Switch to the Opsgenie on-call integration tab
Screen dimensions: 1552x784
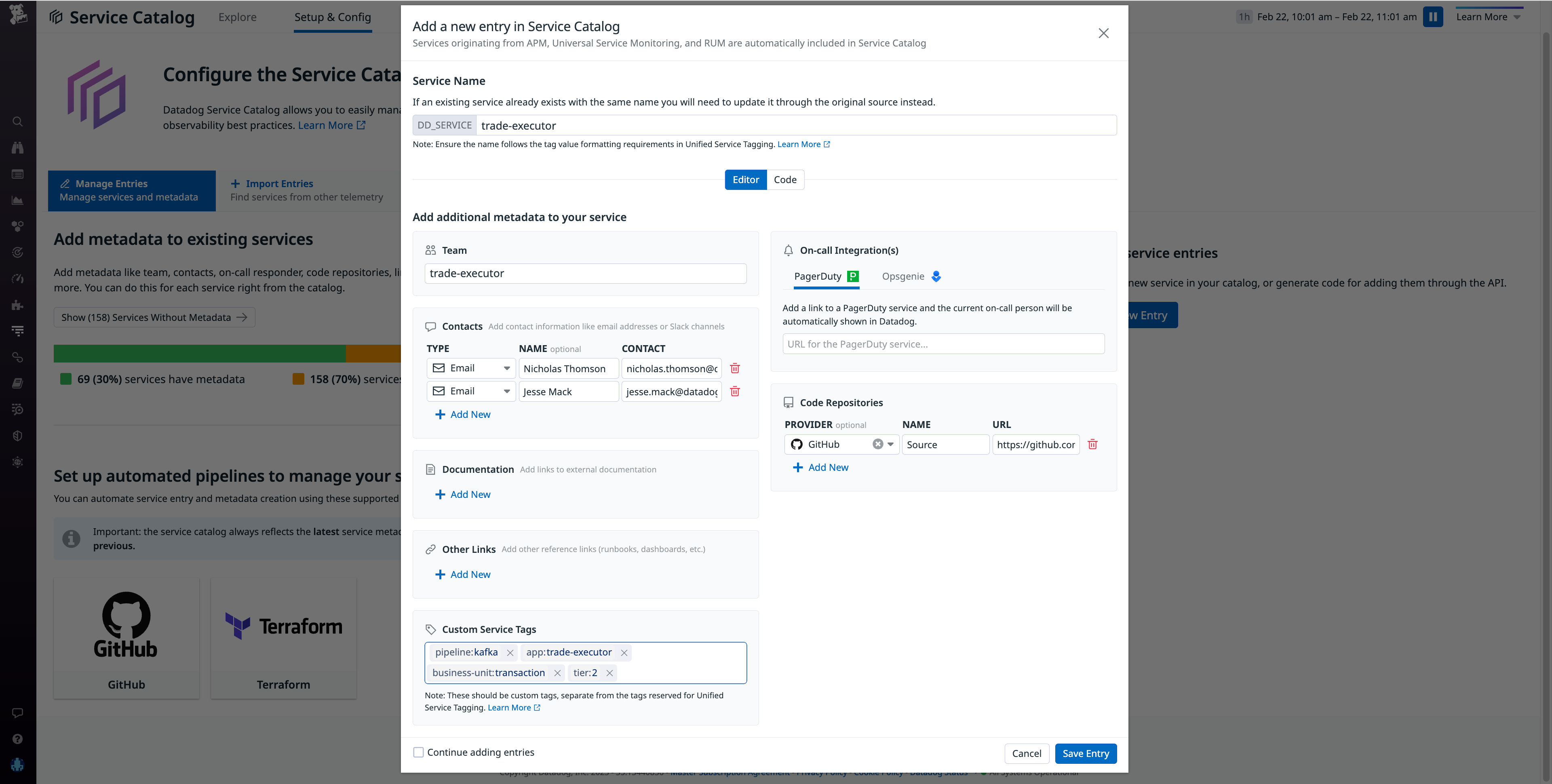(x=903, y=276)
